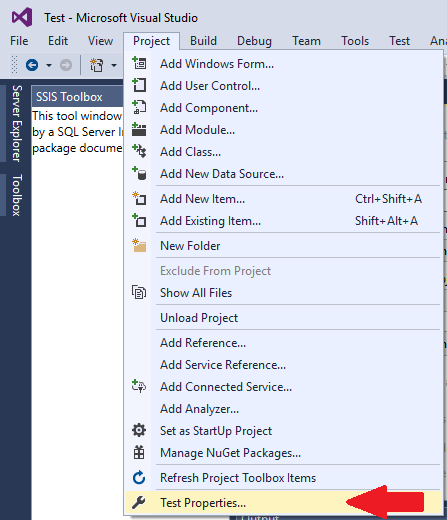The image size is (447, 520).
Task: Open the File menu
Action: pyautogui.click(x=19, y=41)
